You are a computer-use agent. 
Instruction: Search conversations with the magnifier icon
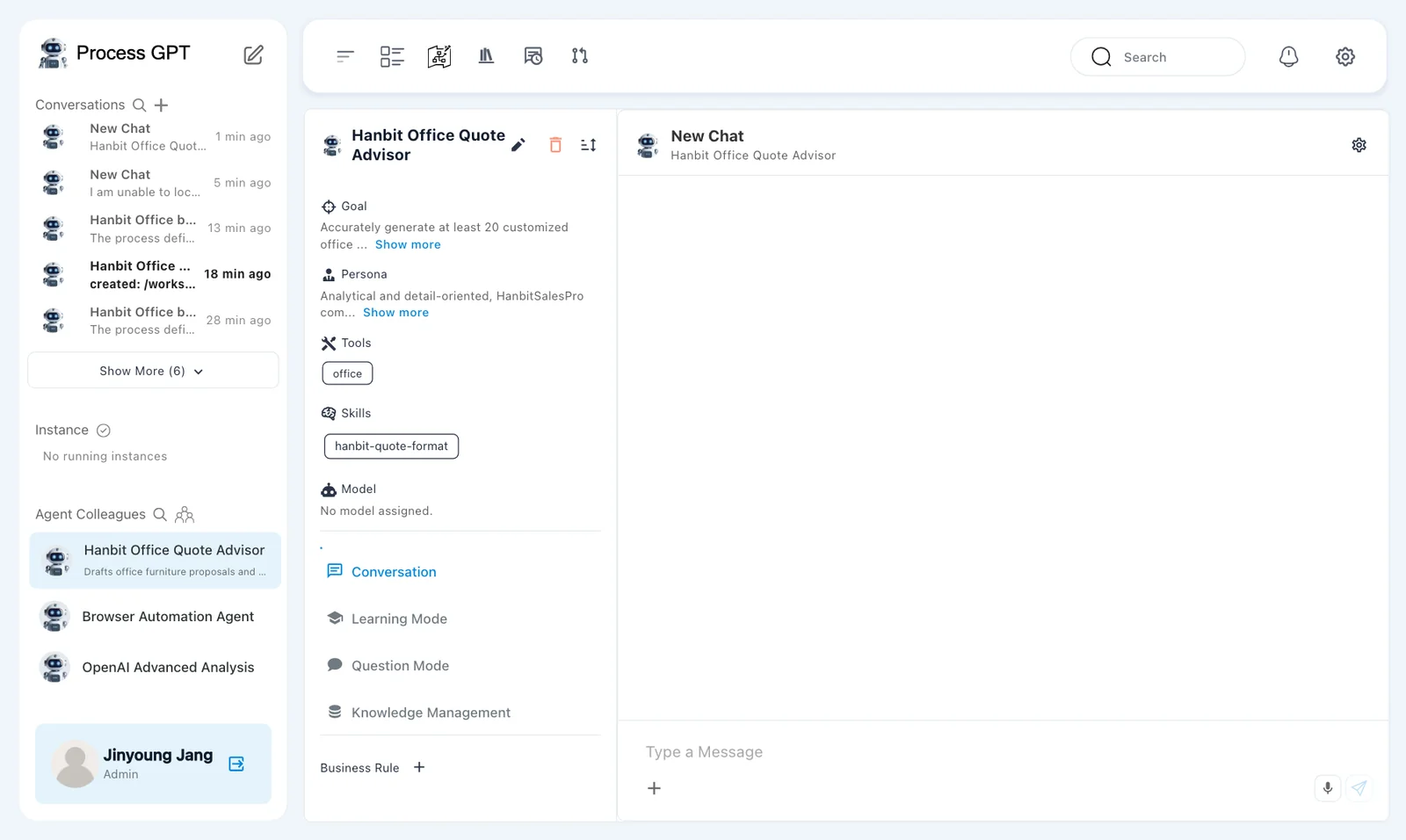click(x=139, y=105)
